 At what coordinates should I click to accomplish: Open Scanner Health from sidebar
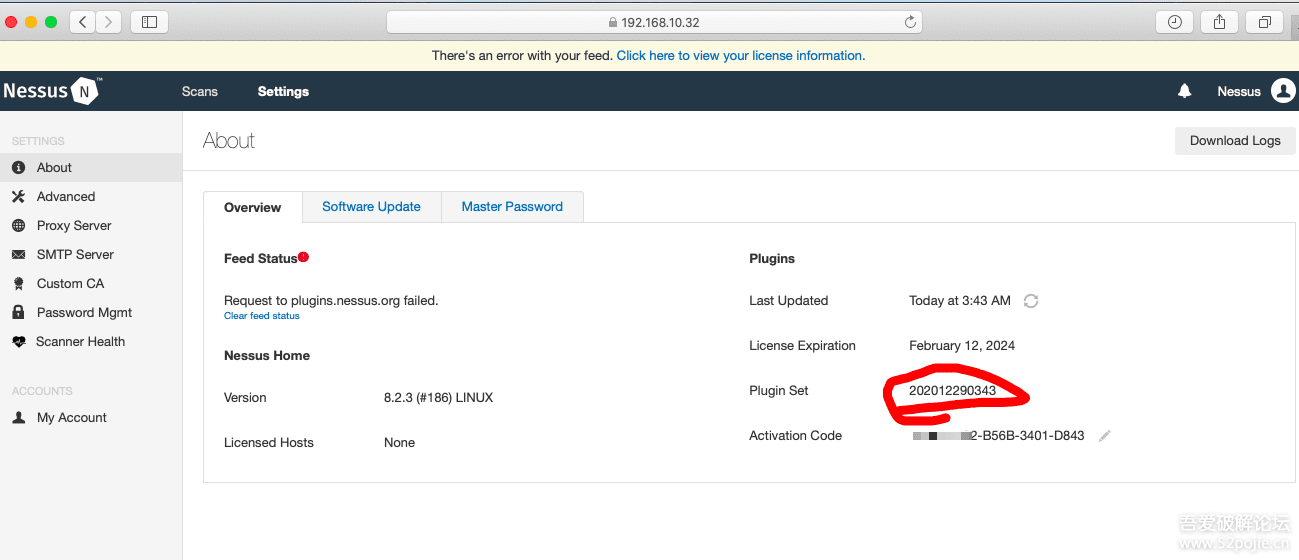[80, 342]
